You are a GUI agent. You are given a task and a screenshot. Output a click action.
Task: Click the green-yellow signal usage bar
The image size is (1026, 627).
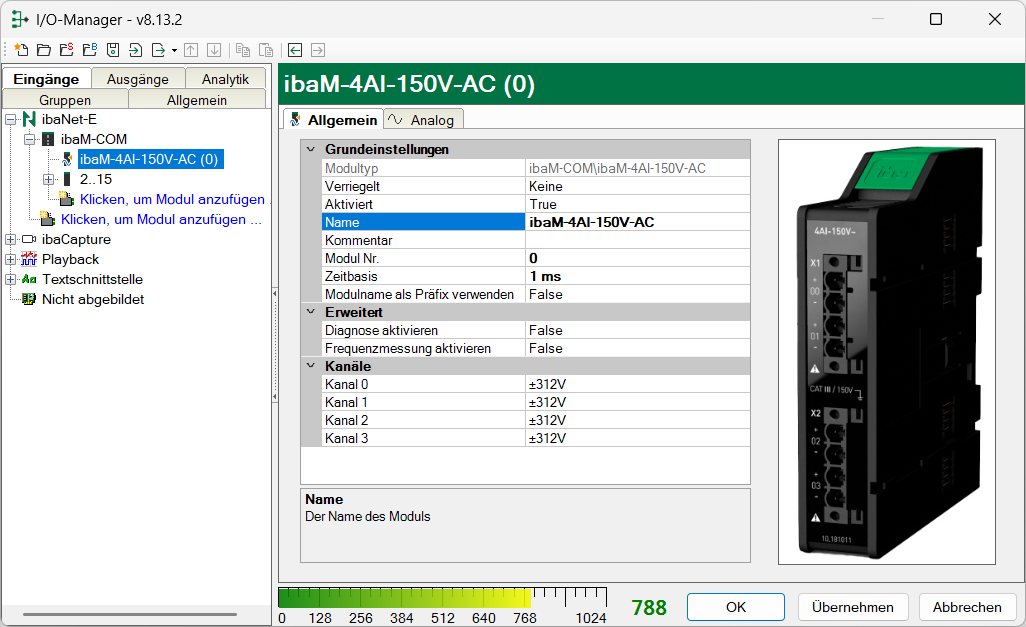coord(442,598)
